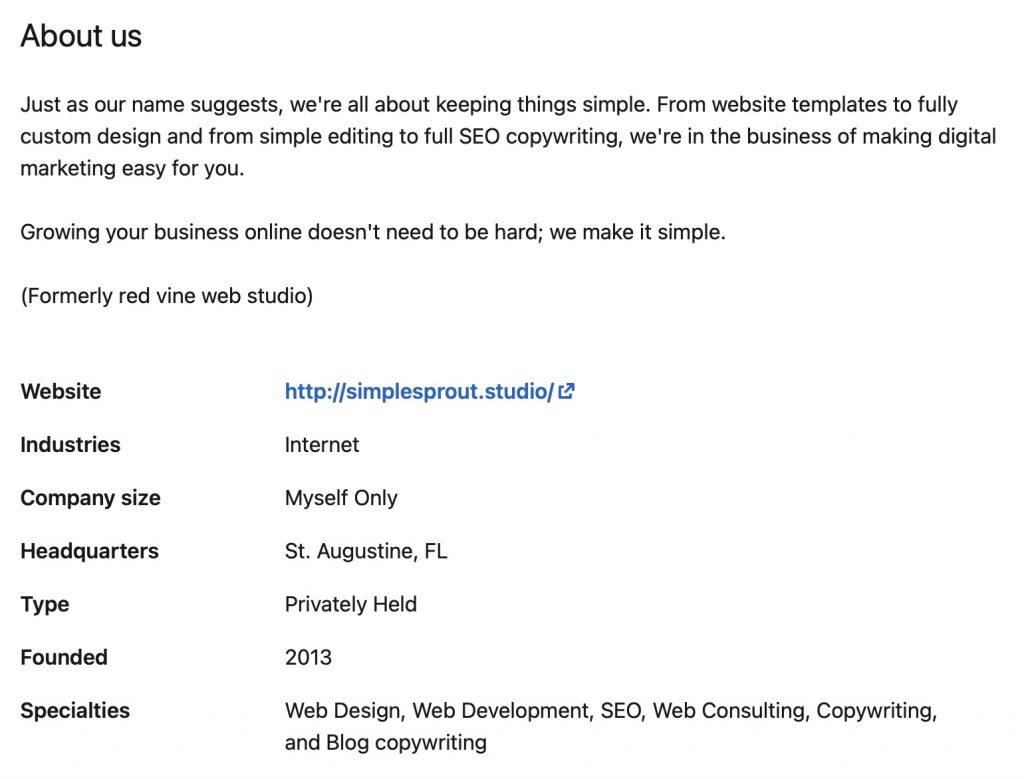Click the Type field label
The image size is (1024, 779).
[x=45, y=604]
